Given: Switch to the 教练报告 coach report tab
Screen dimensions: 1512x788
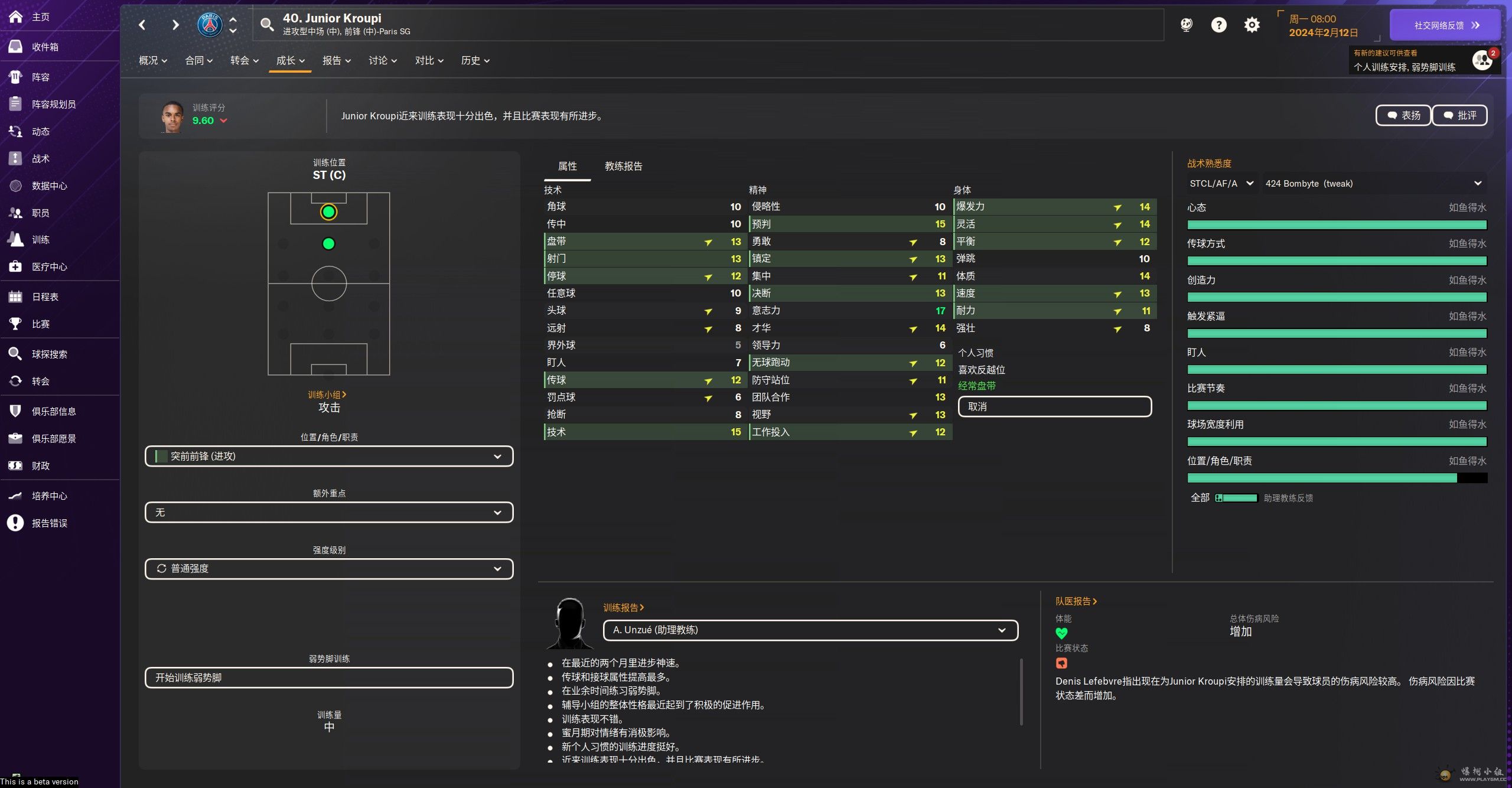Looking at the screenshot, I should point(624,166).
